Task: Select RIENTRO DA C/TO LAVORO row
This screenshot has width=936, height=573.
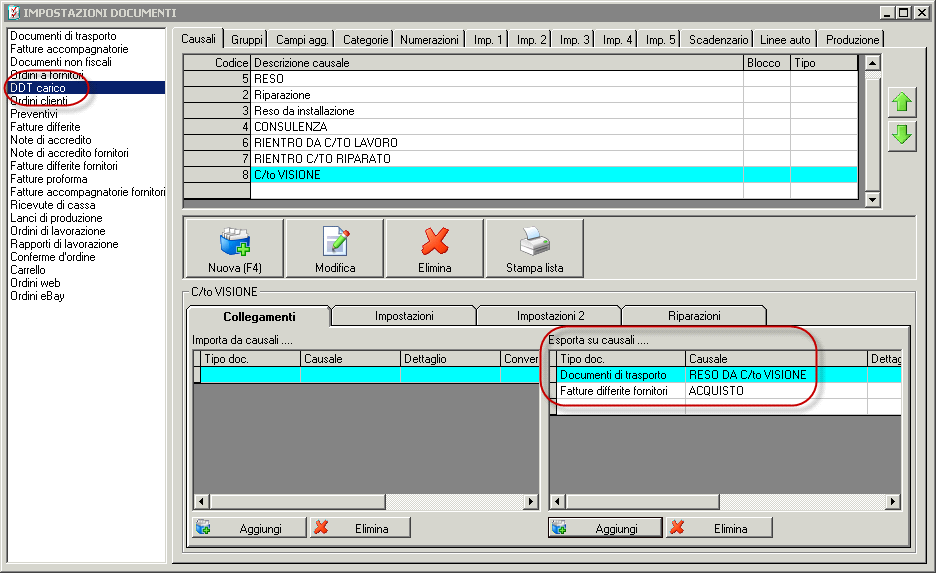Action: point(521,143)
